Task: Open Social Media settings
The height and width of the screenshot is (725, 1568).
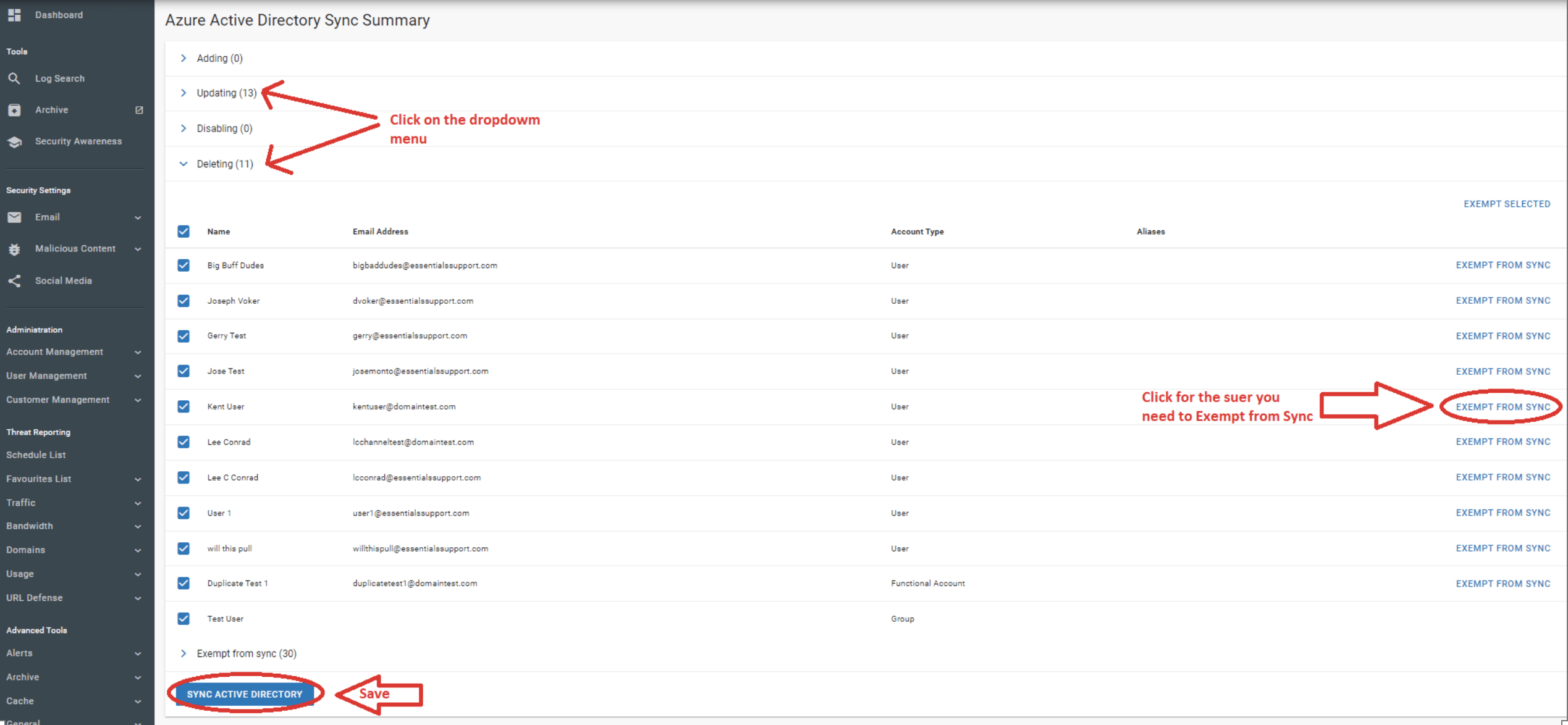Action: click(x=64, y=281)
